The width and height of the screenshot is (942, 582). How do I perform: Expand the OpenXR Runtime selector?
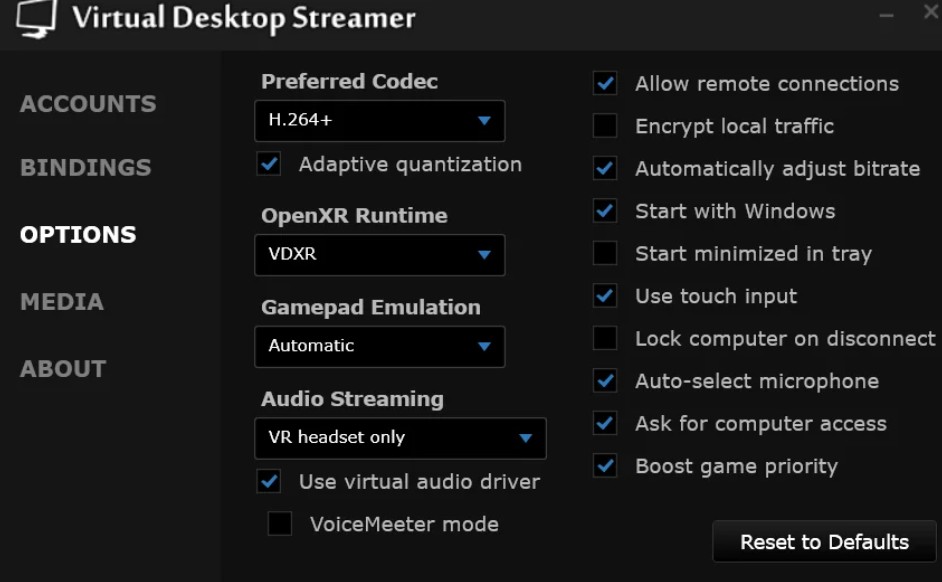pos(380,255)
